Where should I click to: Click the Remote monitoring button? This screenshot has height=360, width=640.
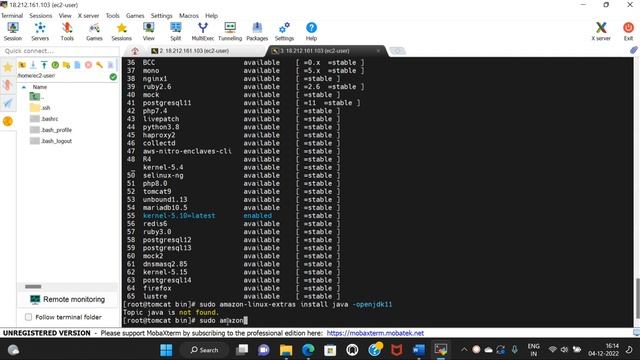coord(68,300)
